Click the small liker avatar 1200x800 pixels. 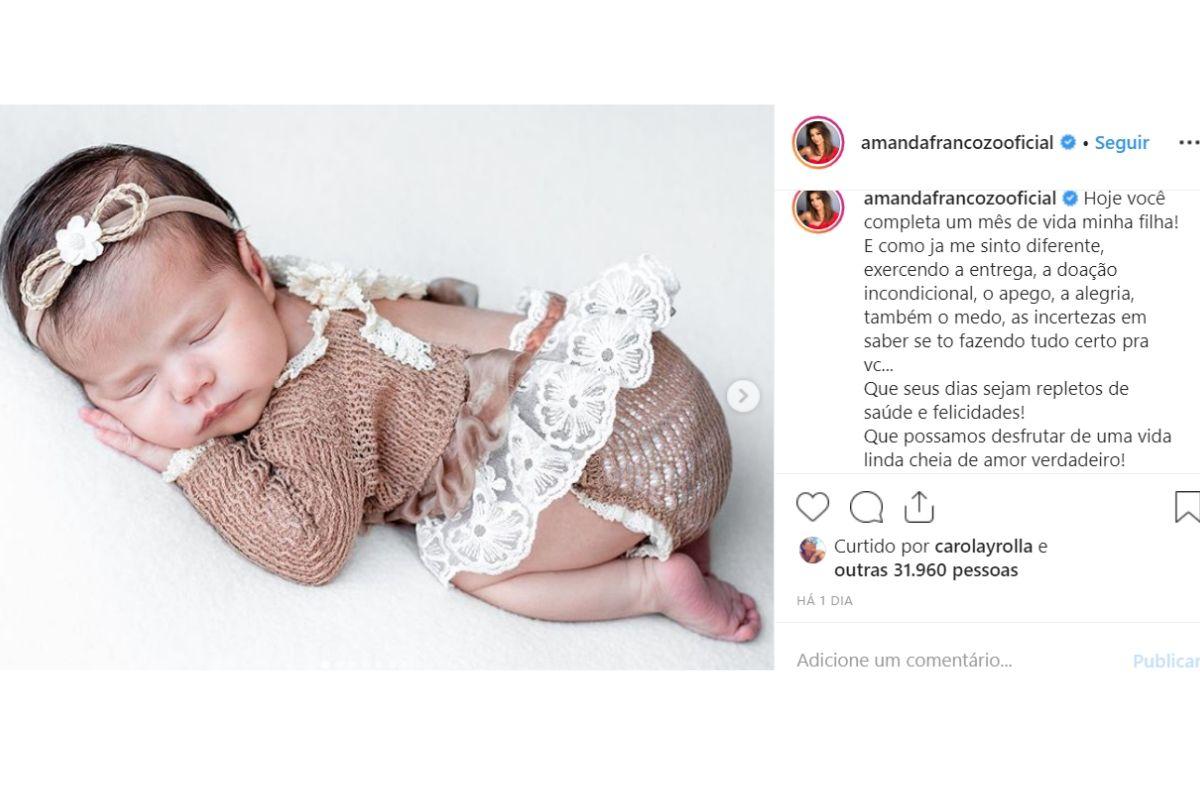tap(812, 549)
